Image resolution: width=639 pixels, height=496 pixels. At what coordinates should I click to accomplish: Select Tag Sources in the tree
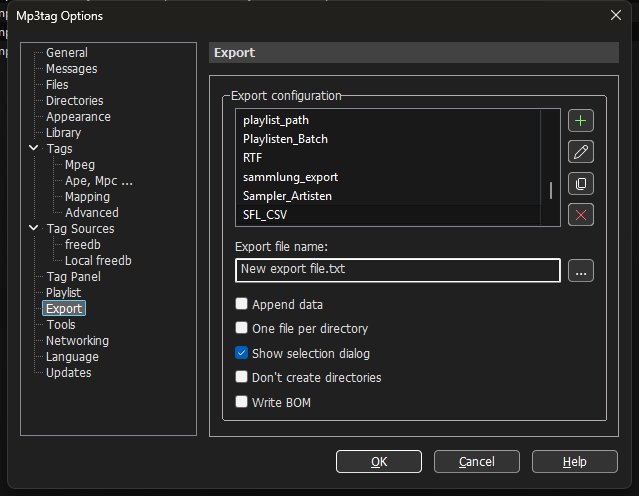[80, 229]
